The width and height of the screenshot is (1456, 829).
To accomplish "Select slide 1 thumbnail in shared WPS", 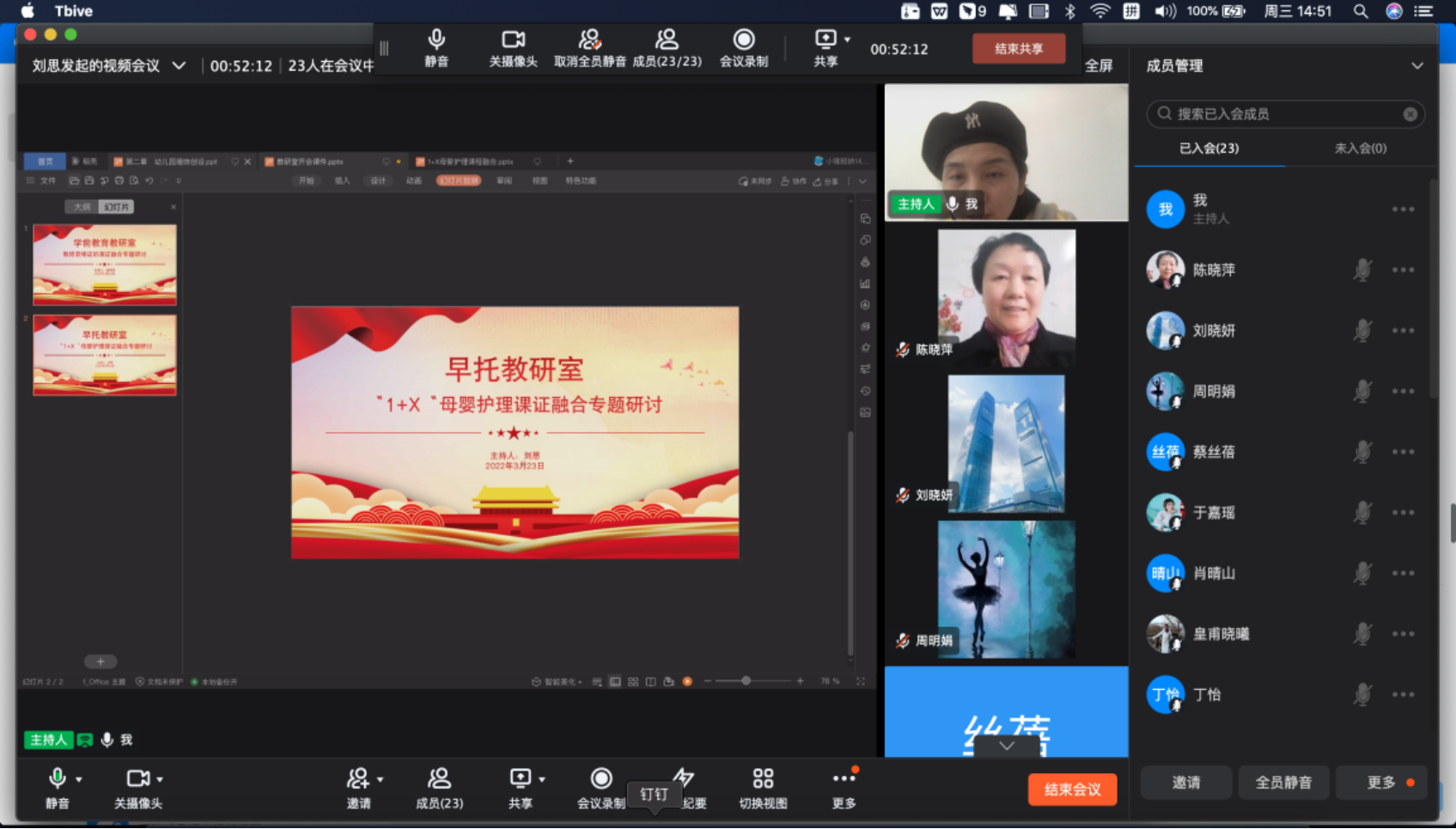I will coord(105,265).
